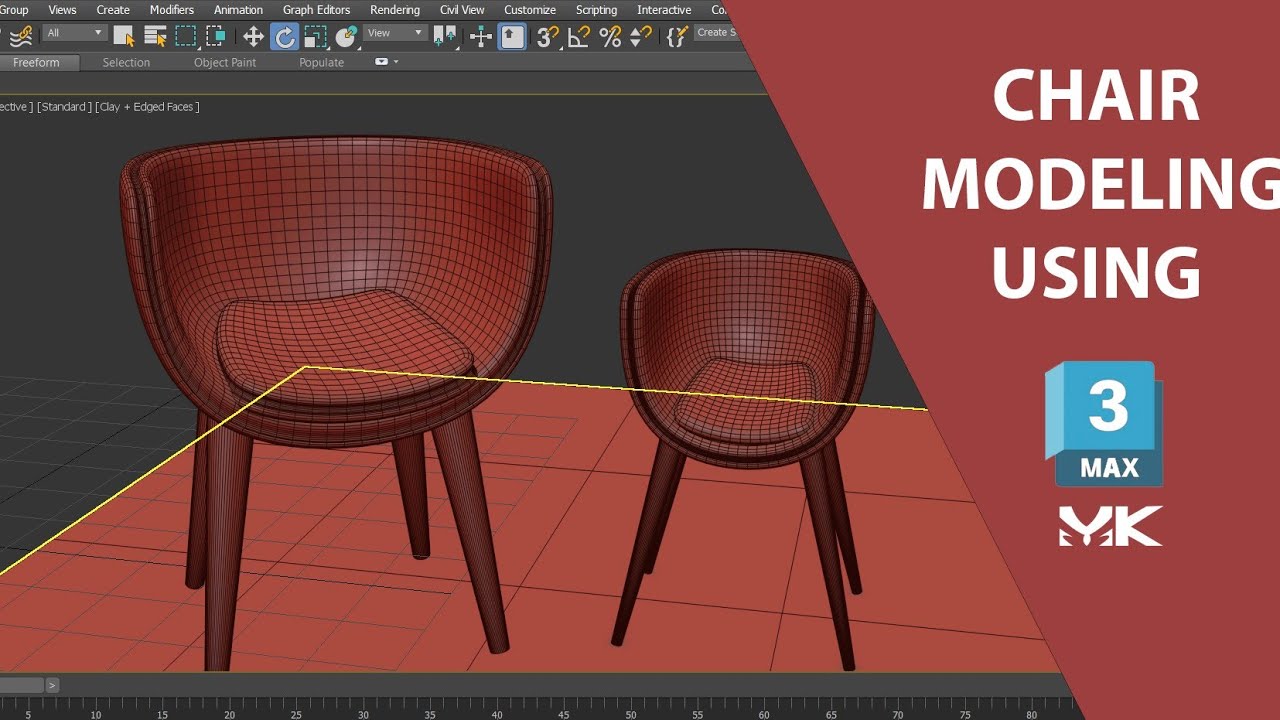This screenshot has width=1280, height=720.
Task: Switch to the Populate ribbon tab
Action: click(321, 62)
